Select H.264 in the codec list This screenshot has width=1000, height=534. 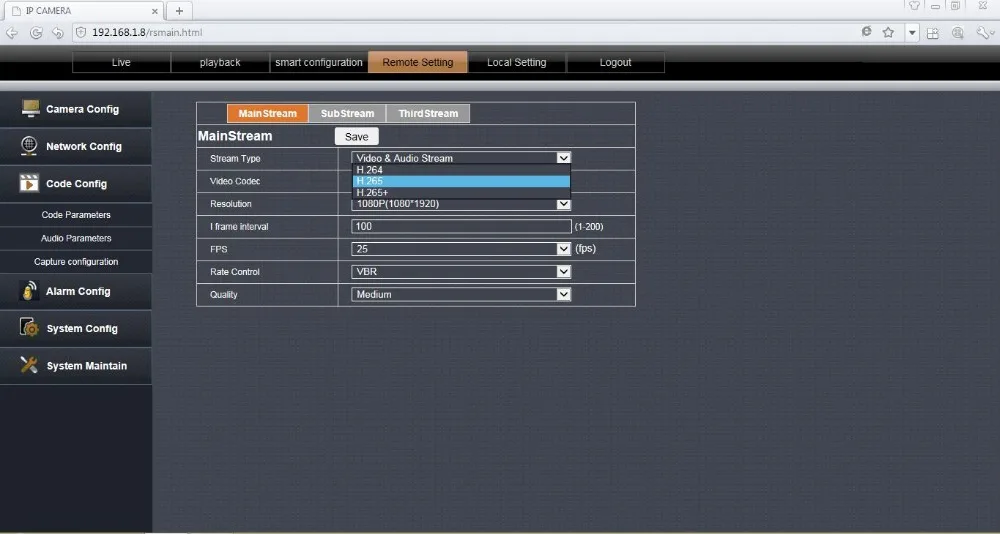coord(461,170)
